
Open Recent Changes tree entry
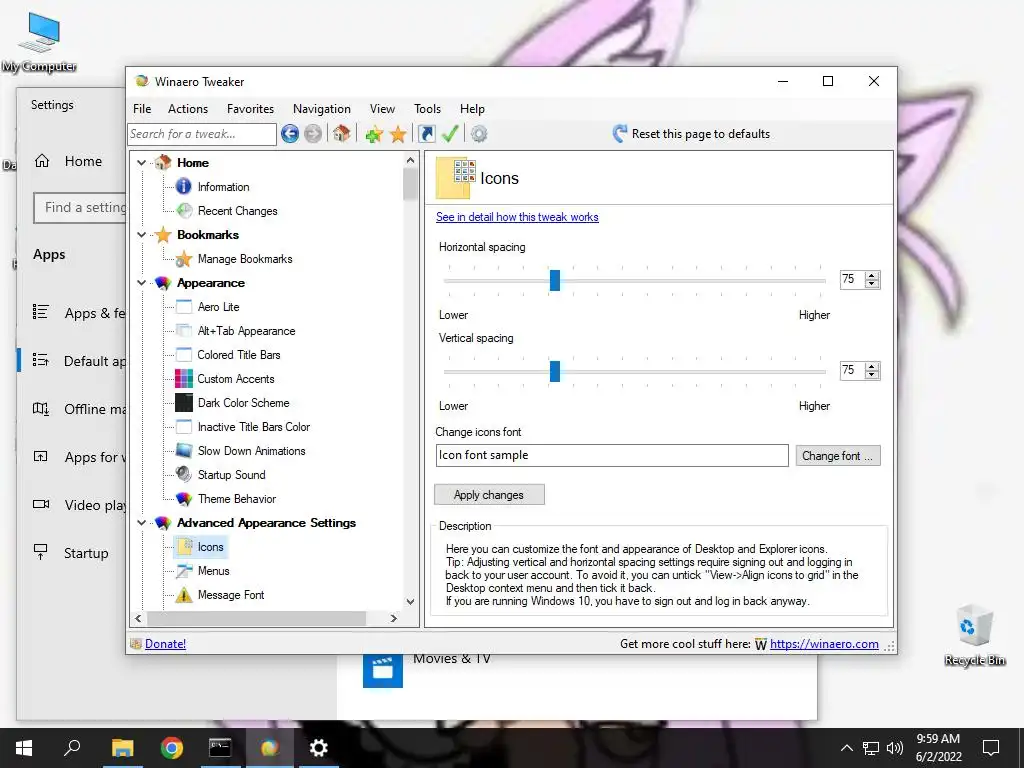pyautogui.click(x=237, y=211)
